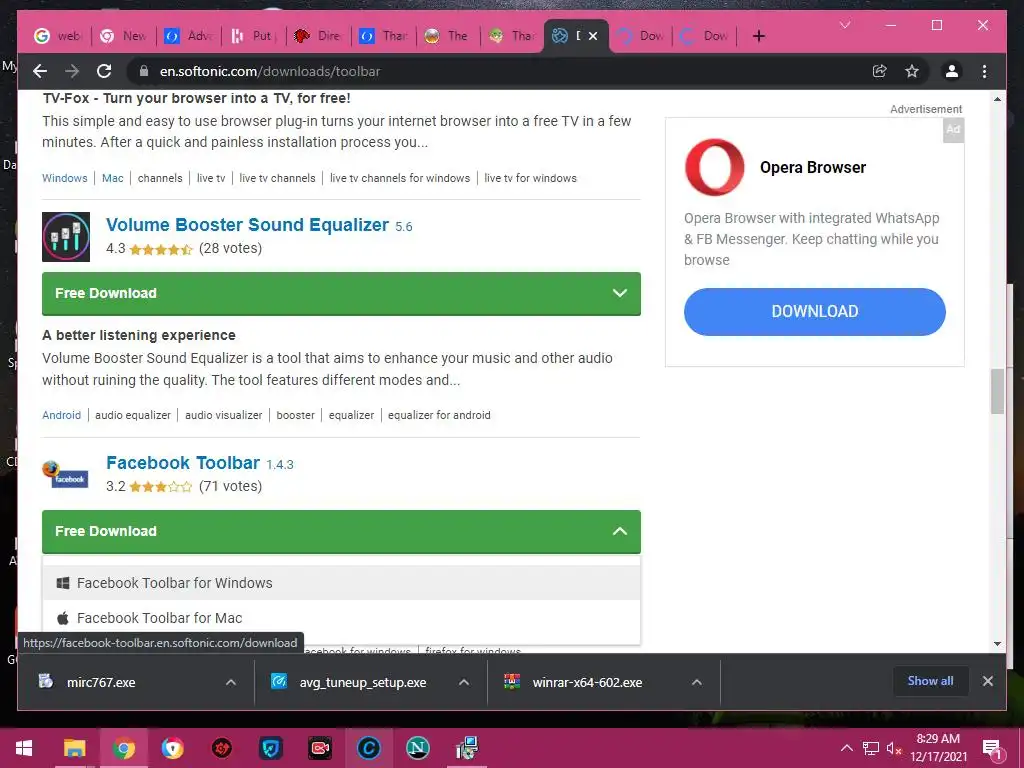Open downloaded file avg_tuneup_setup.exe
Screen dimensions: 1024x768
362,682
